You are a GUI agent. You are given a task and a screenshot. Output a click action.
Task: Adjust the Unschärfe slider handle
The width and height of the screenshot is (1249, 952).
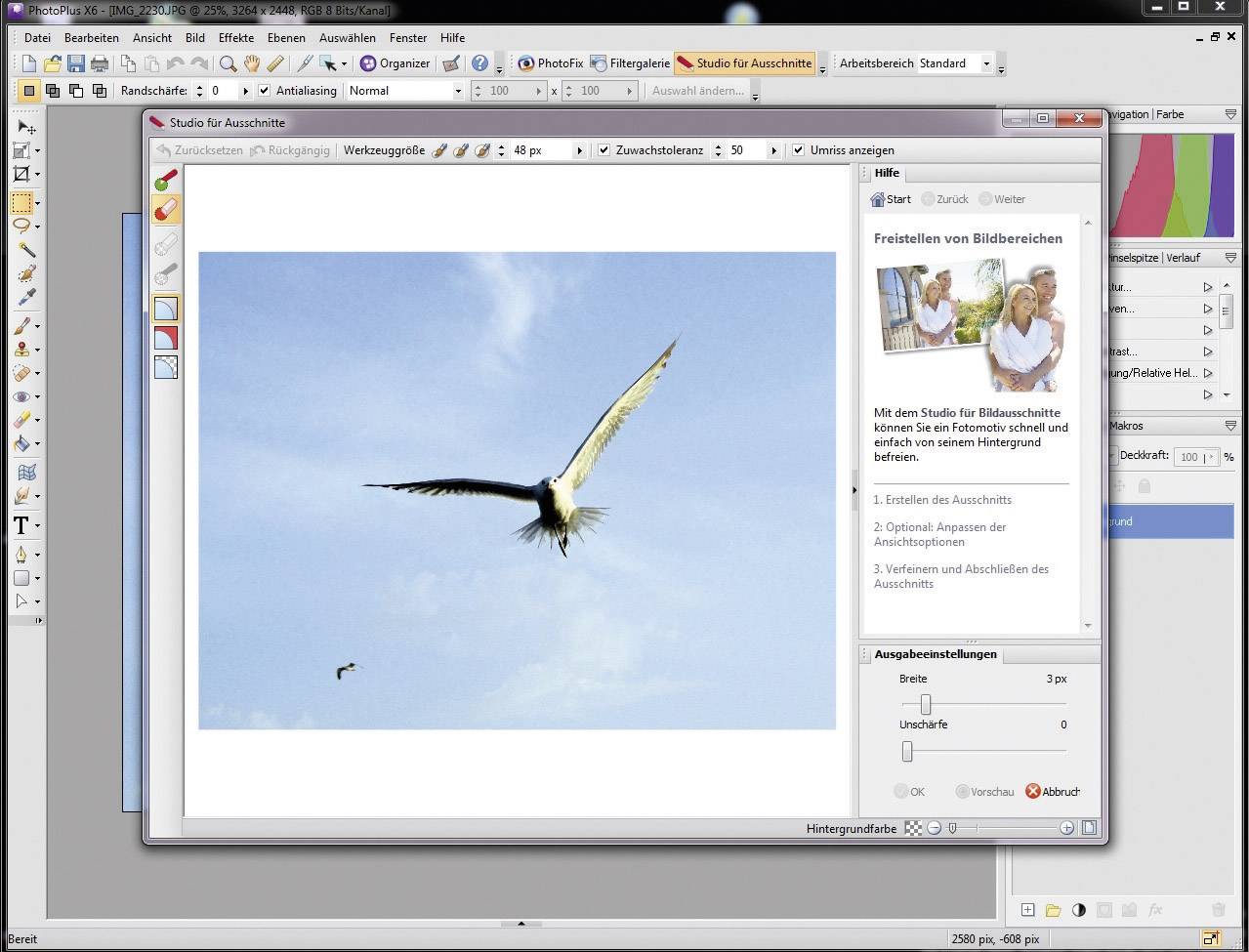pyautogui.click(x=907, y=751)
